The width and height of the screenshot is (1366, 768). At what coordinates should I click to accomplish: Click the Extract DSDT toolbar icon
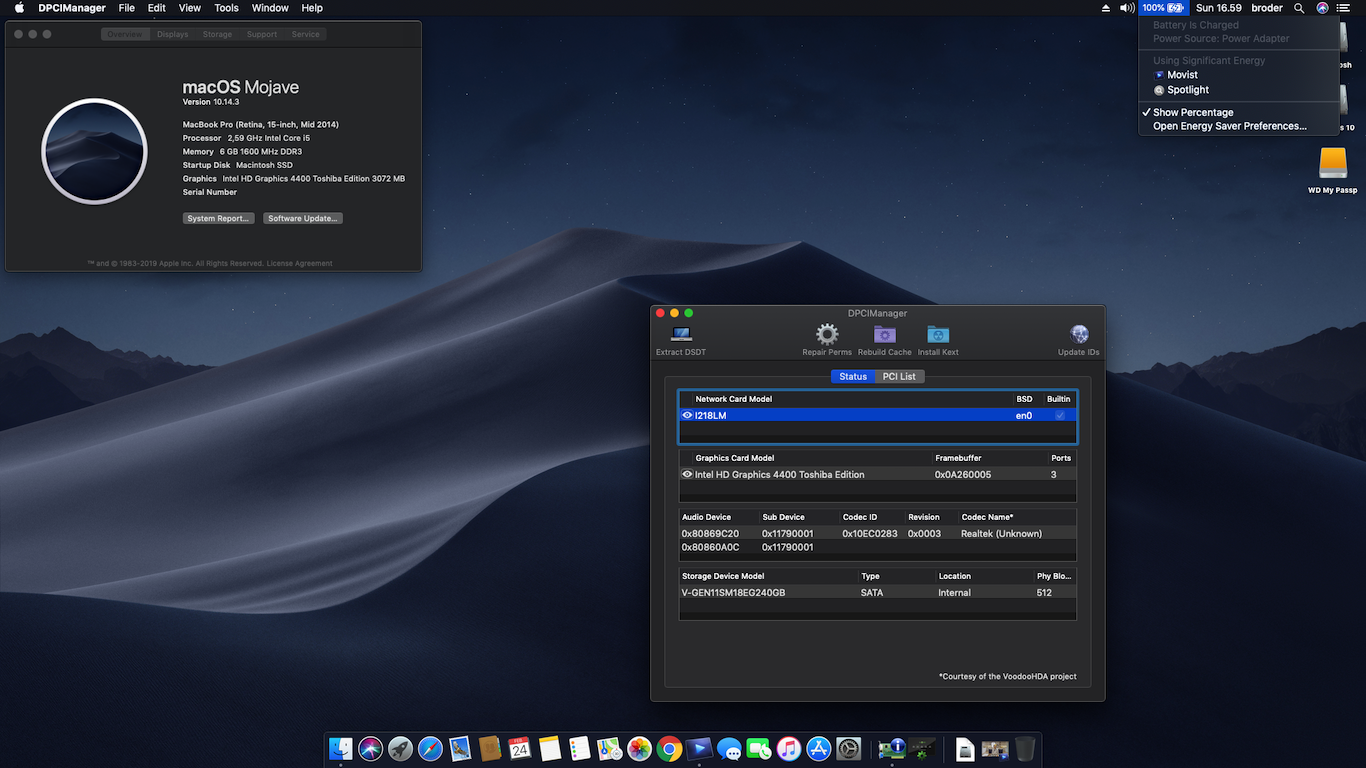(681, 334)
